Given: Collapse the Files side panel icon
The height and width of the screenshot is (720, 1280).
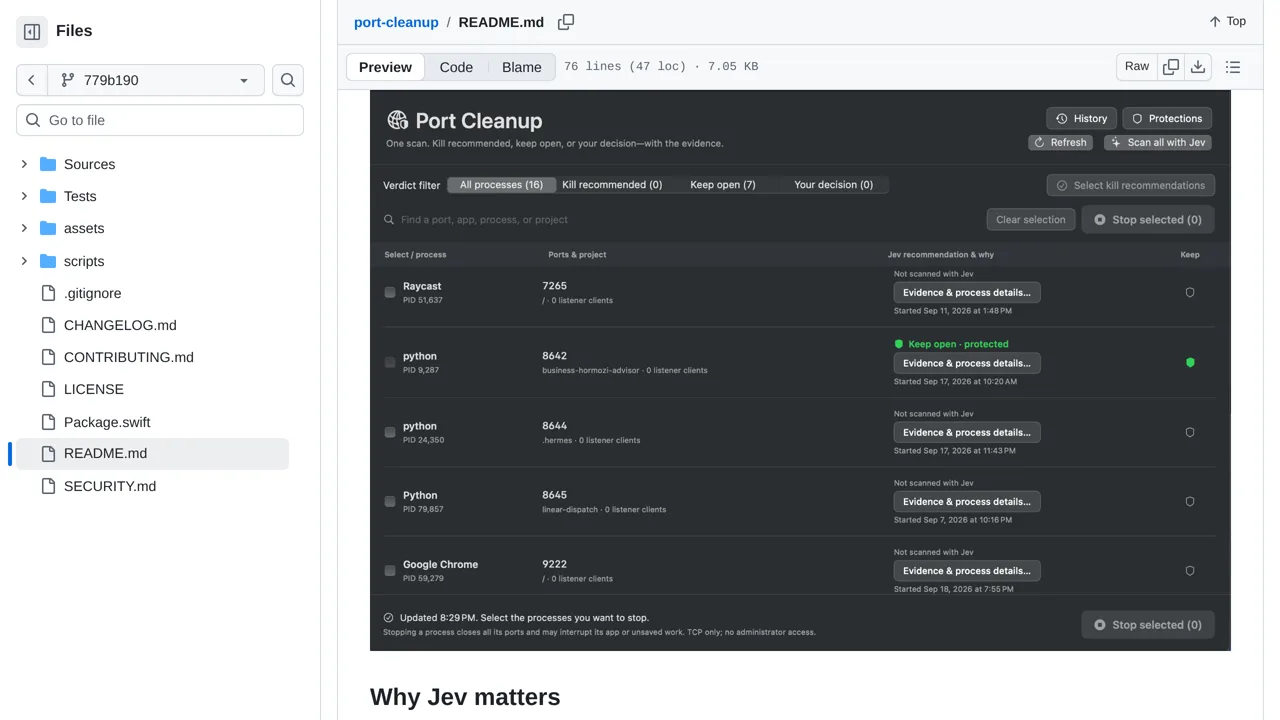Looking at the screenshot, I should click(32, 32).
